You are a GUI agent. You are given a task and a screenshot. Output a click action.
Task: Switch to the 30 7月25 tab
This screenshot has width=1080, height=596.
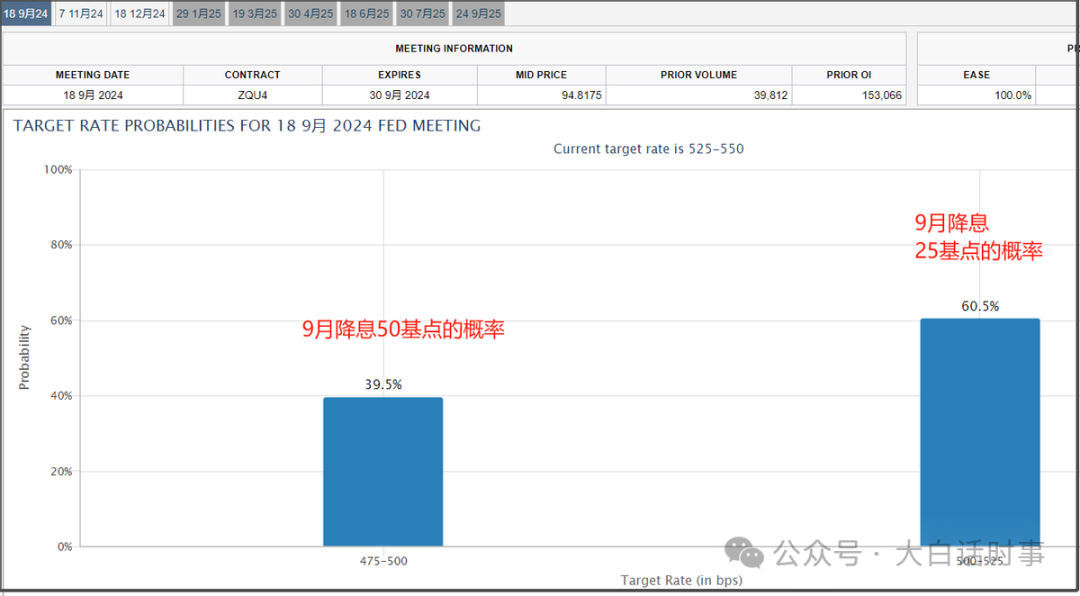click(x=422, y=14)
